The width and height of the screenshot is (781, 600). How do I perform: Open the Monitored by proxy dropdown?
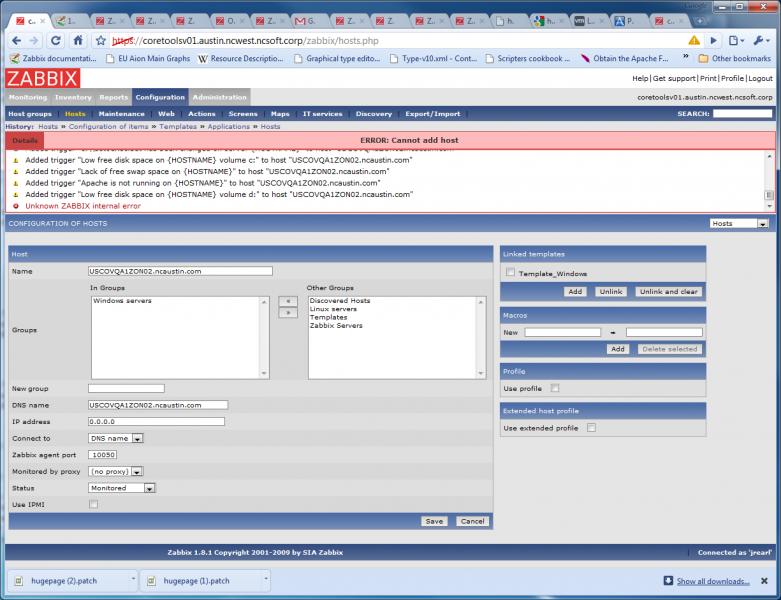coord(116,471)
